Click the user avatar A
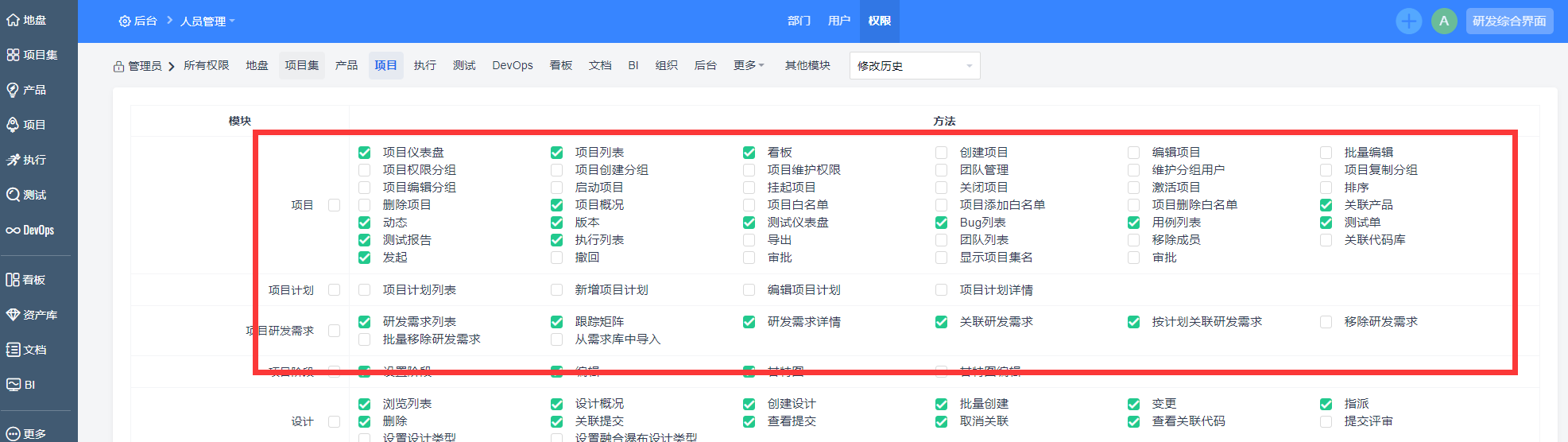Screen dimensions: 1568x442 (x=1444, y=21)
